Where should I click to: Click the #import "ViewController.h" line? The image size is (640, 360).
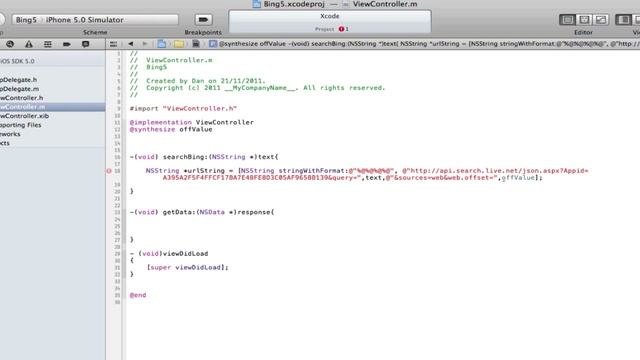point(183,109)
